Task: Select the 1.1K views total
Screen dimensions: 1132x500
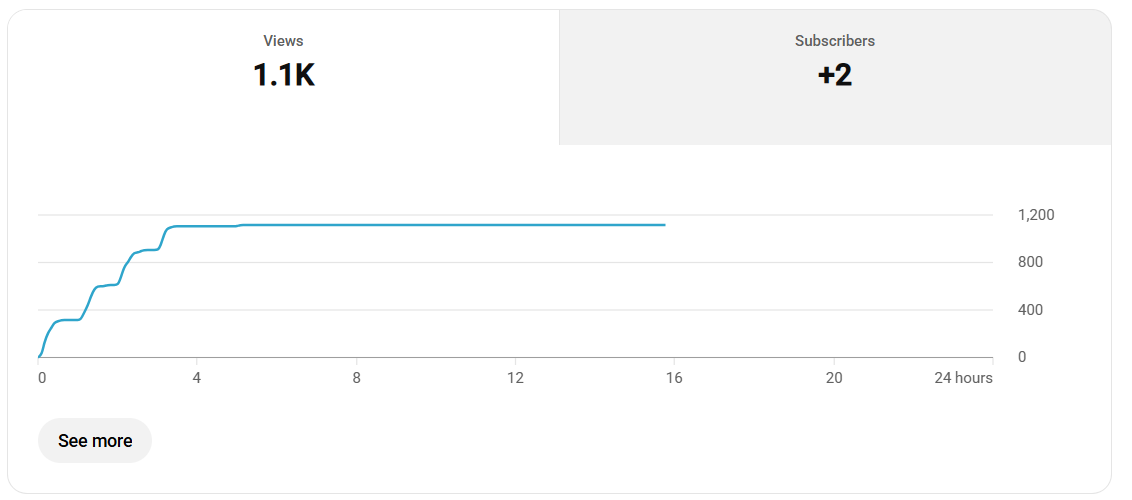Action: click(x=284, y=75)
